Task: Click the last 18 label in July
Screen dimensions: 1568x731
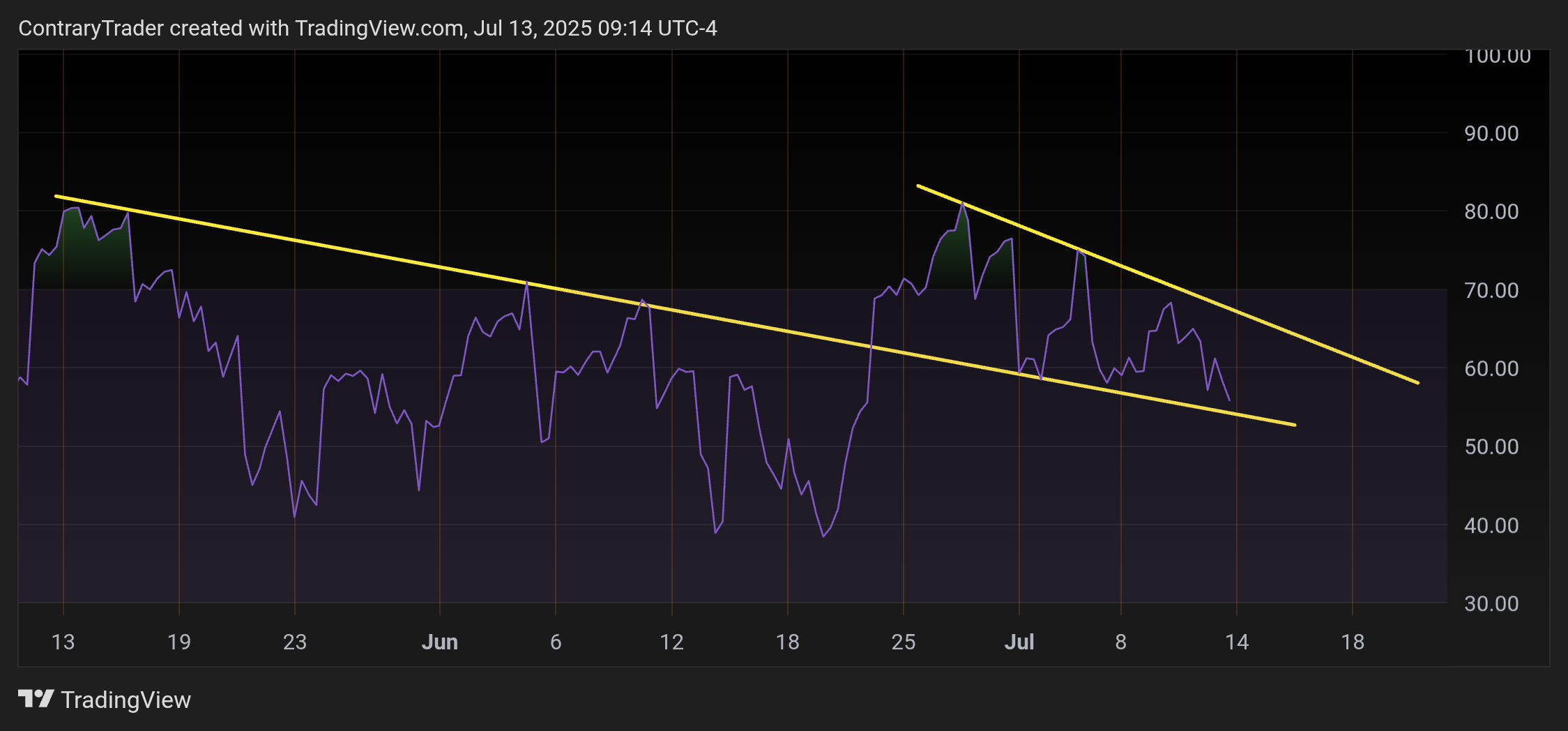Action: point(1353,642)
